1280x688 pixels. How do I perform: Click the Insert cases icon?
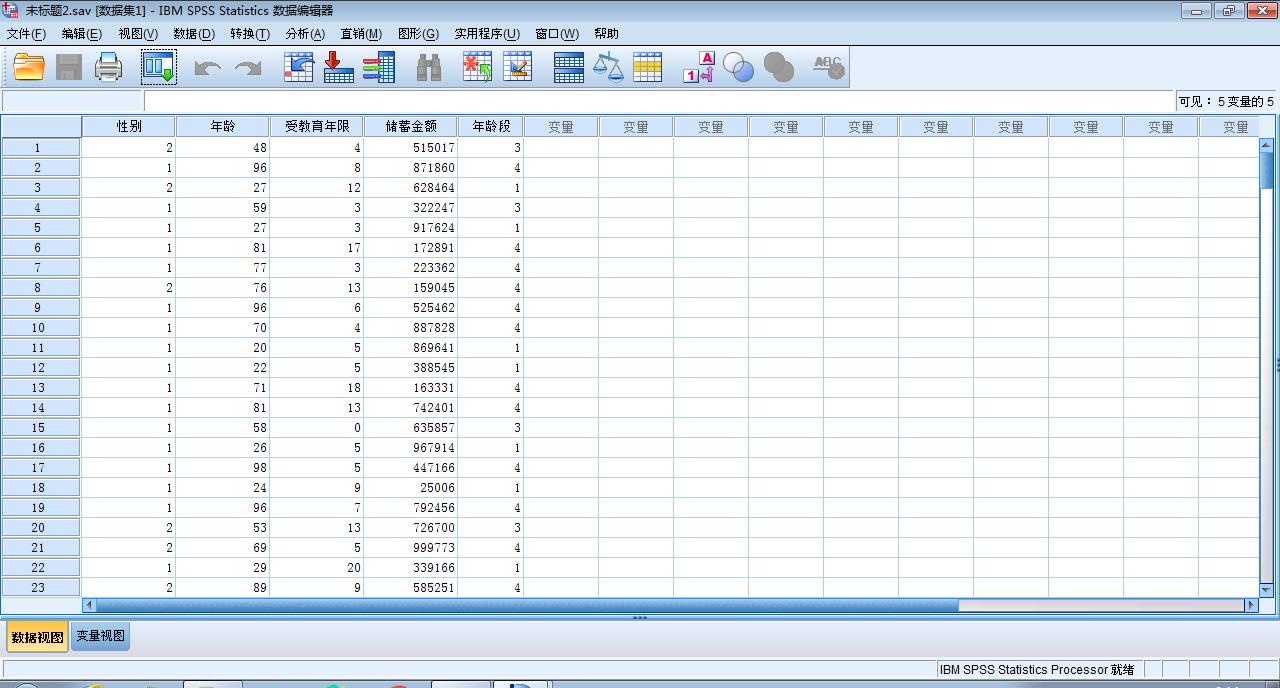pos(478,67)
